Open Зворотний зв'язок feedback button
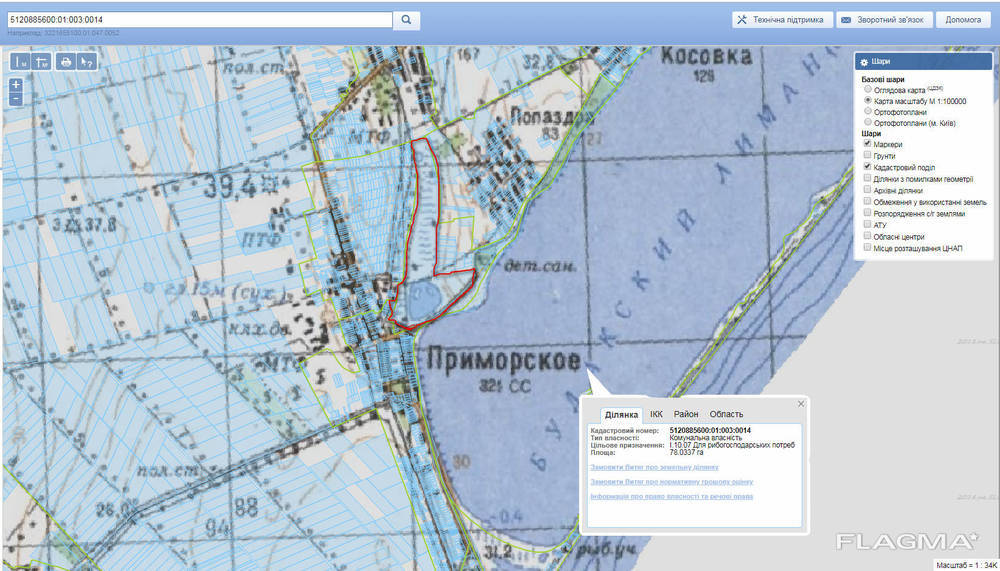The height and width of the screenshot is (571, 1000). 882,19
